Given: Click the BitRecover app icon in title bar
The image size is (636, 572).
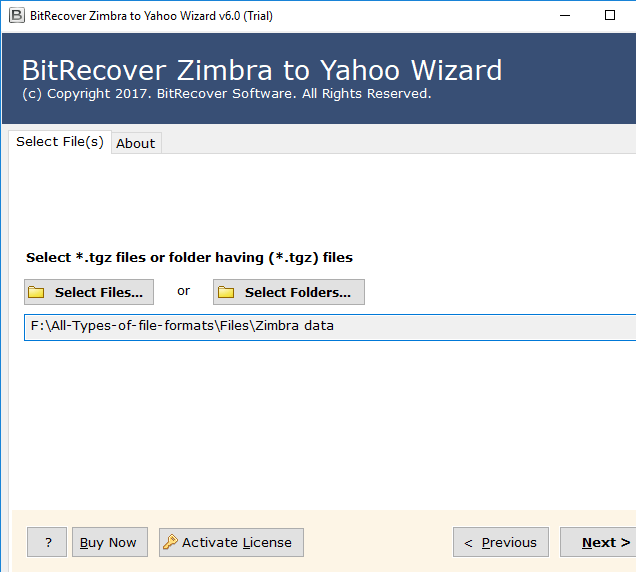Looking at the screenshot, I should point(17,16).
